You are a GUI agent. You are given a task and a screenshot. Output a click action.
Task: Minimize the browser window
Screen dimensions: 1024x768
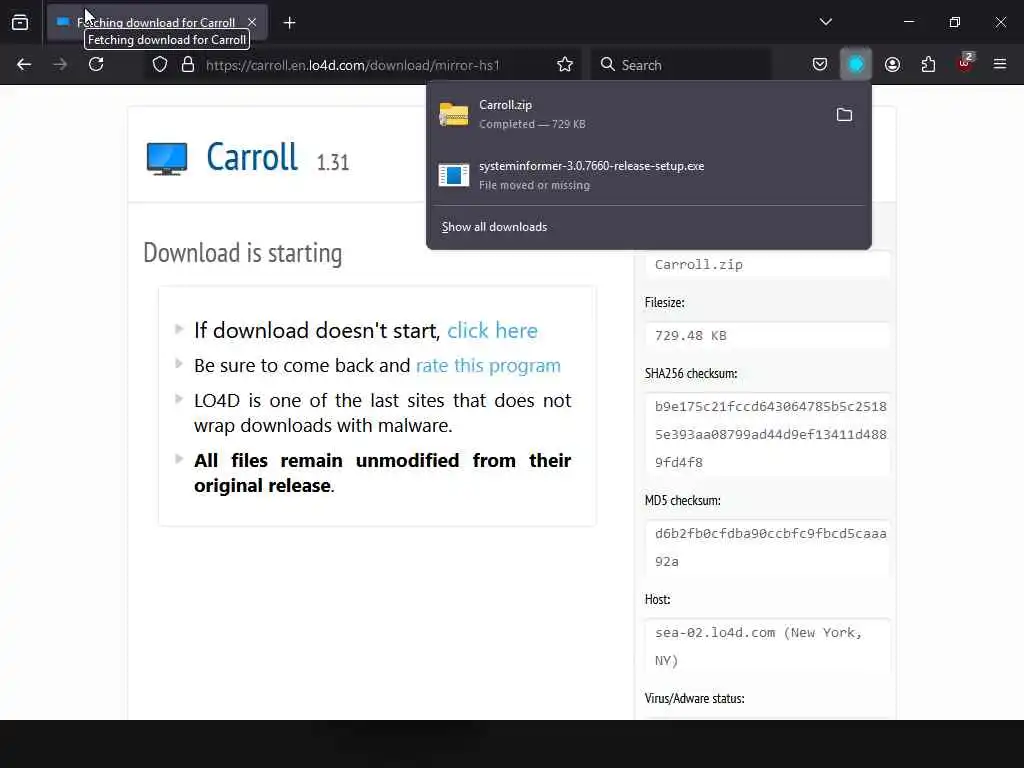[908, 22]
